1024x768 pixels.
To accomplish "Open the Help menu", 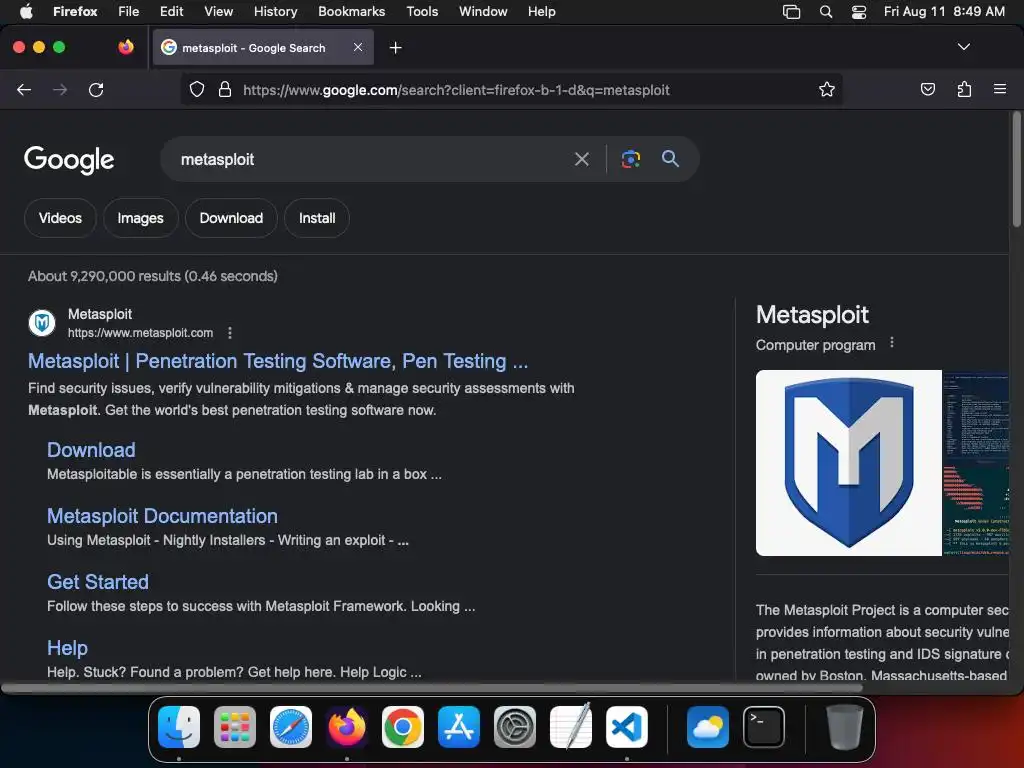I will [x=541, y=12].
